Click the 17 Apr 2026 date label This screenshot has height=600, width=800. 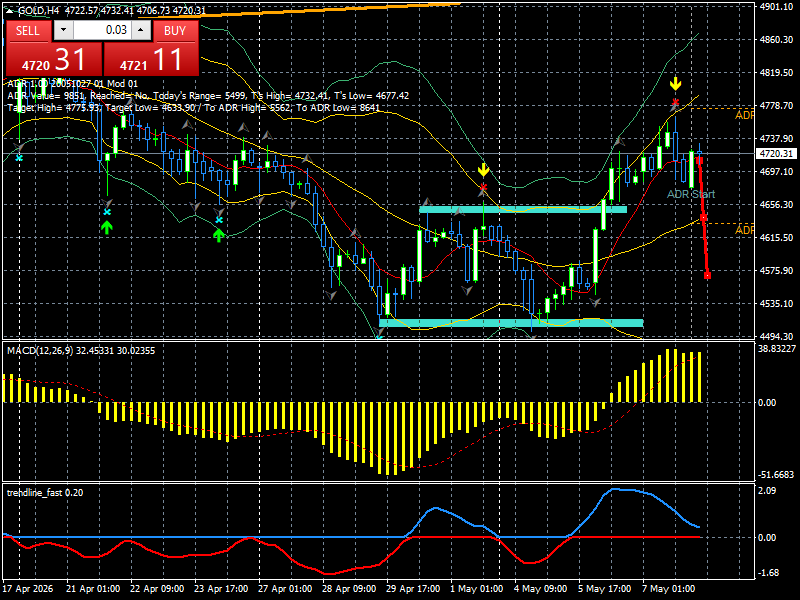[x=28, y=588]
